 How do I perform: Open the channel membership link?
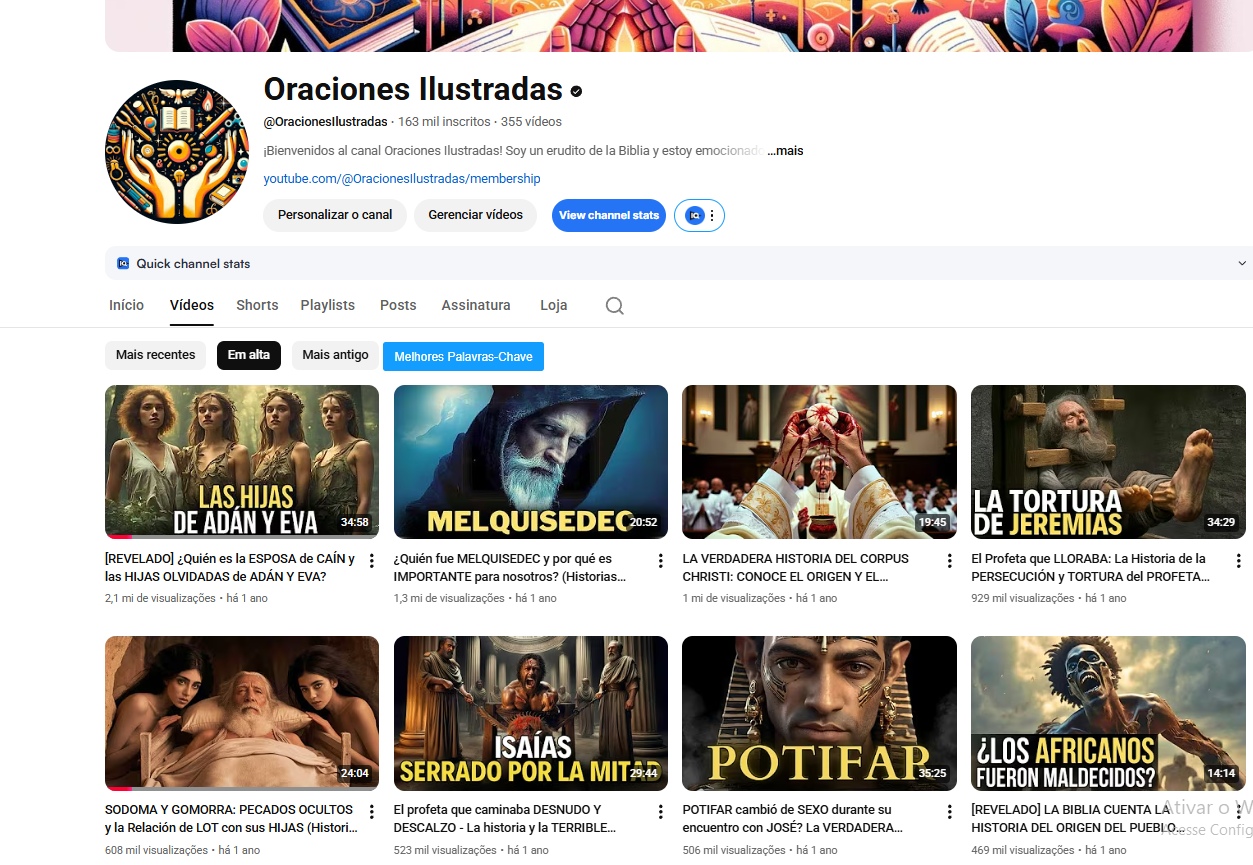tap(402, 179)
